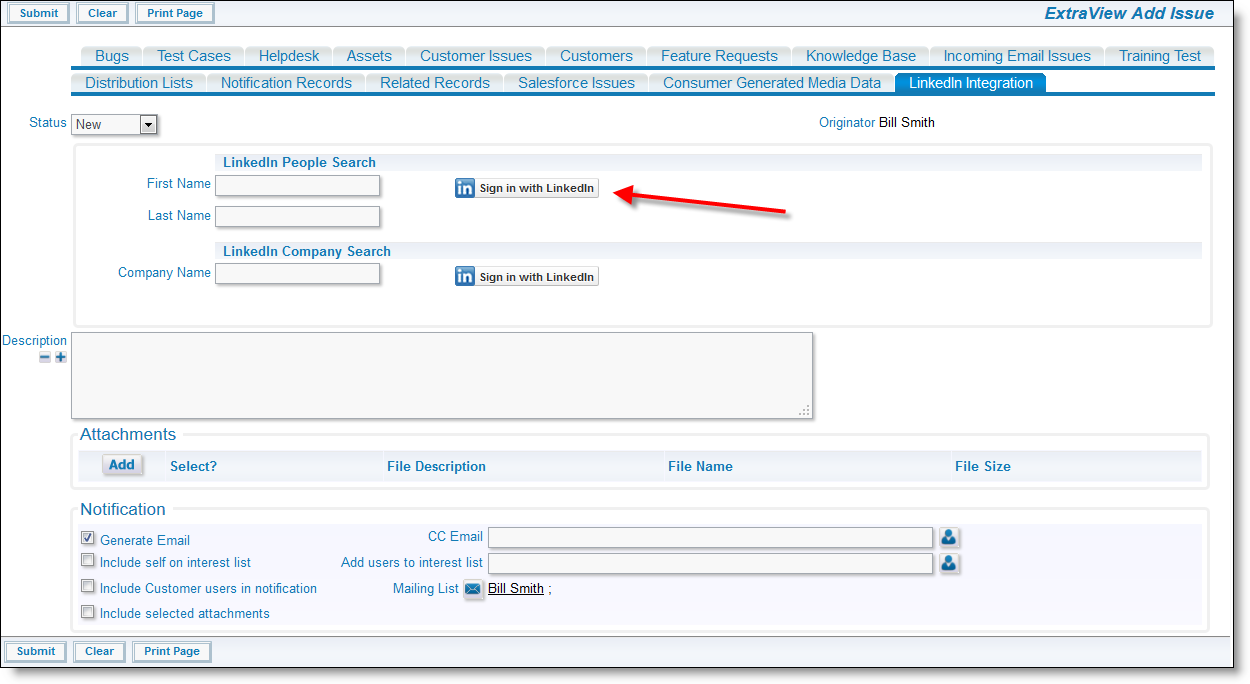Viewport: 1250px width, 684px height.
Task: Switch to the Bugs tab
Action: click(x=112, y=56)
